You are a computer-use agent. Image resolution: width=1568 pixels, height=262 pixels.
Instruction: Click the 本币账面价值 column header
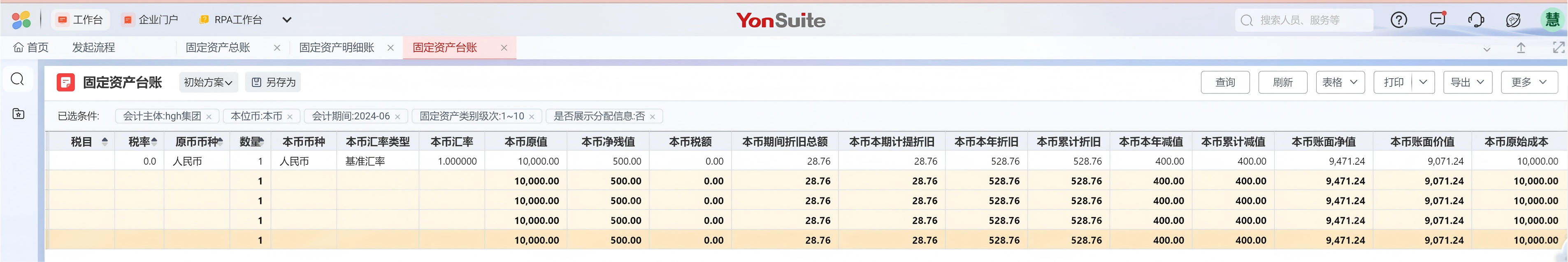click(x=1422, y=141)
